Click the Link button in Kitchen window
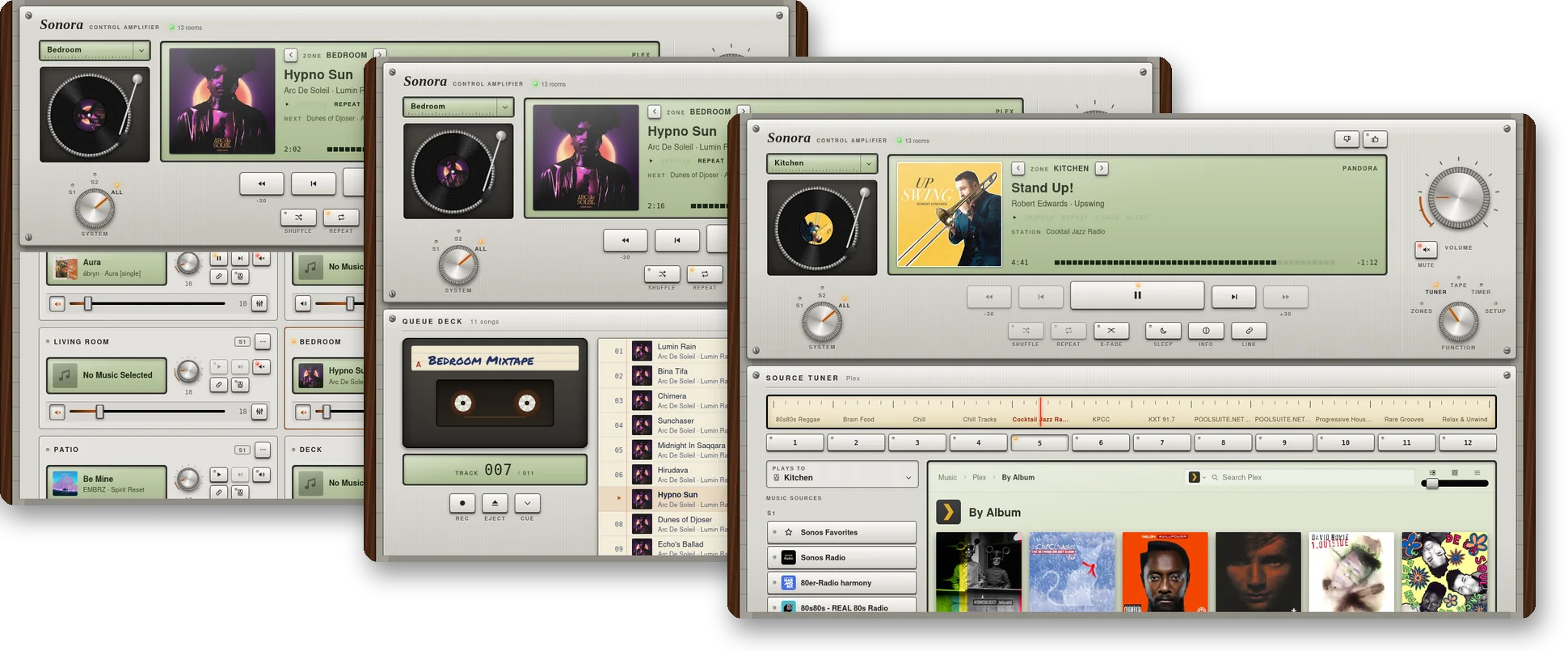1568x651 pixels. coord(1249,331)
